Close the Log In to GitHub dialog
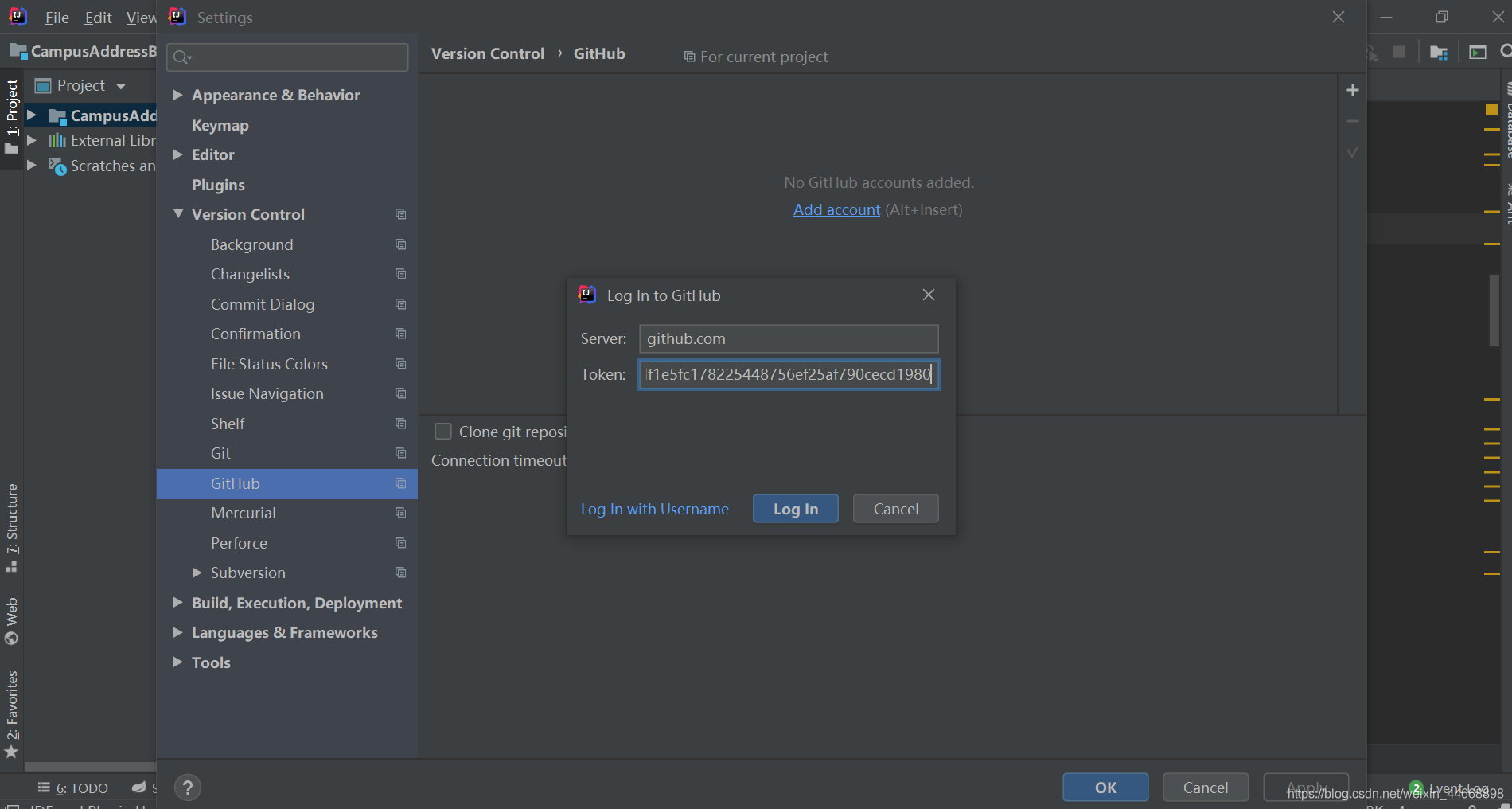The height and width of the screenshot is (809, 1512). click(x=928, y=295)
